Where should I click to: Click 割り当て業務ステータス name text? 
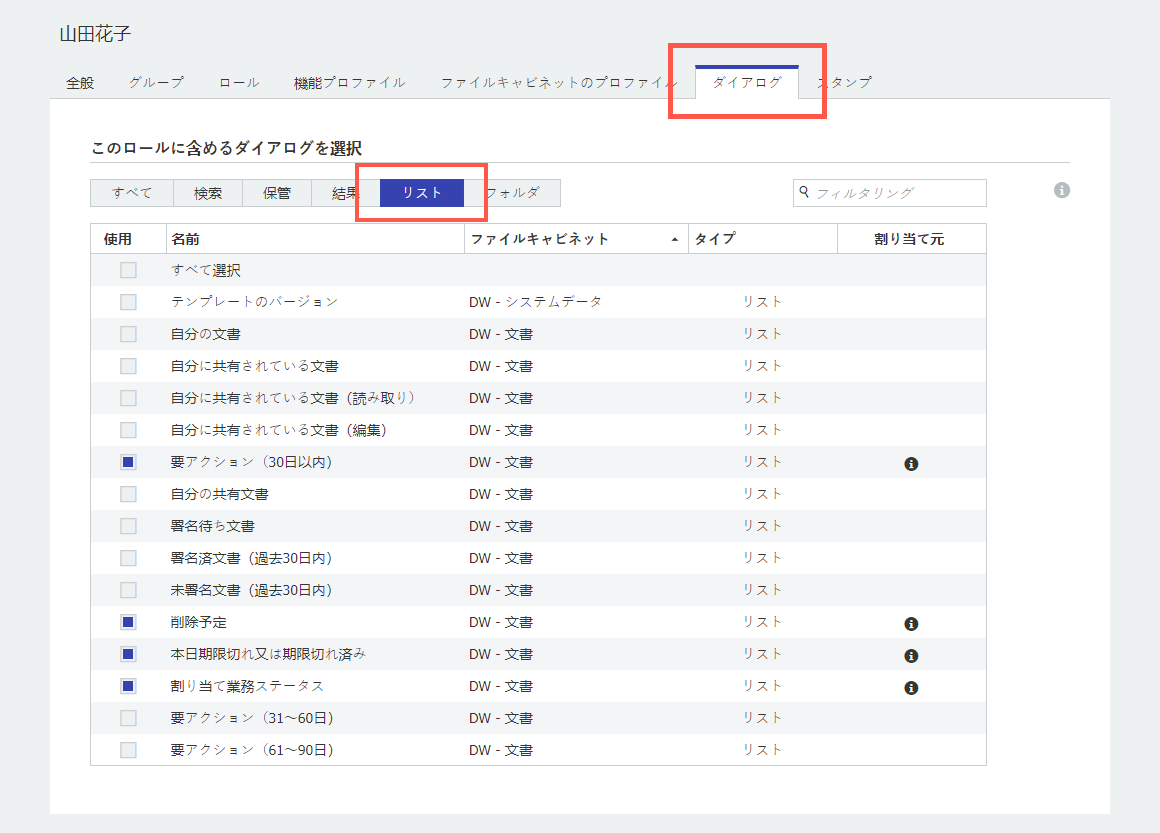[247, 686]
